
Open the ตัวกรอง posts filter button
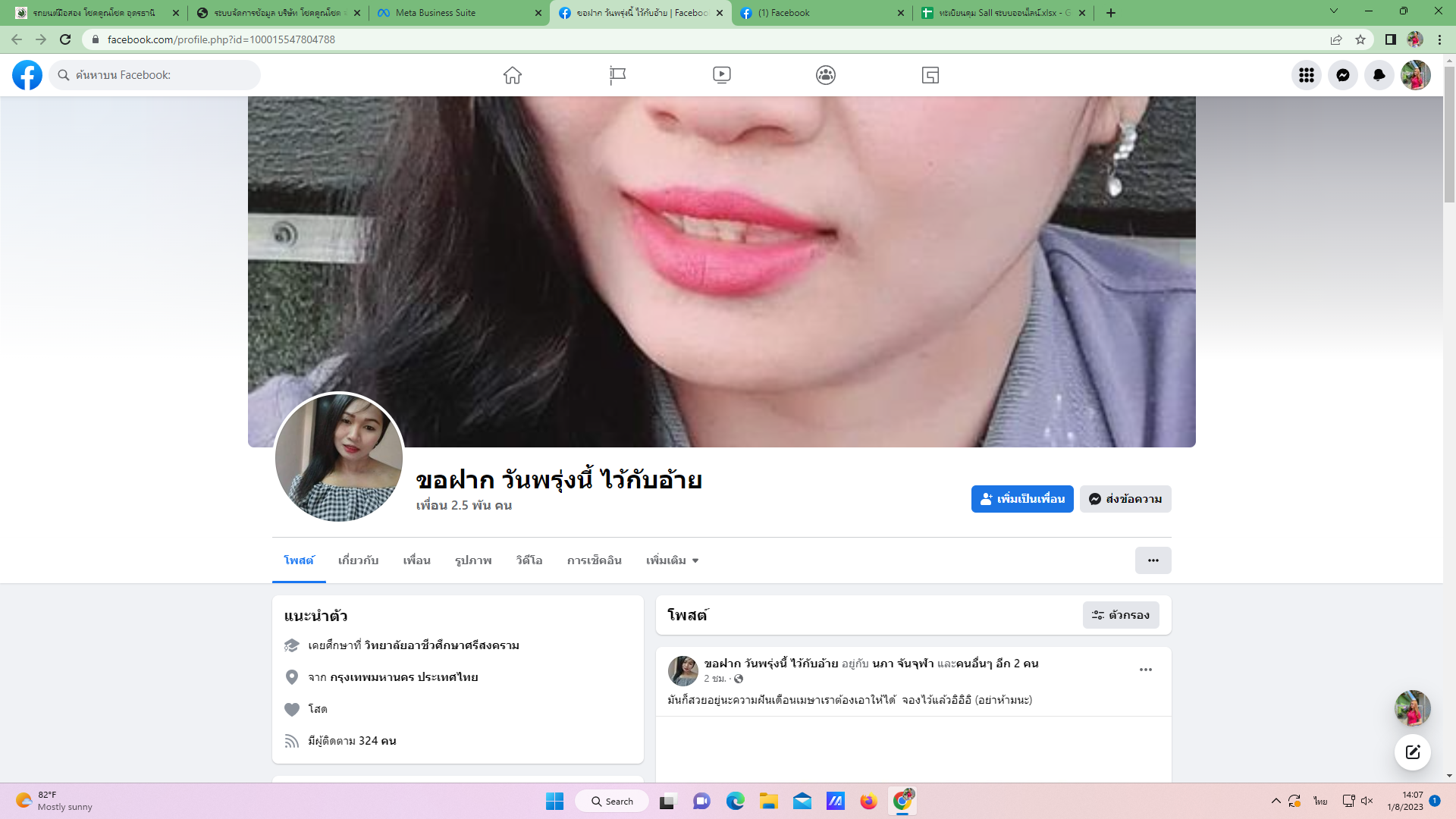[1121, 615]
